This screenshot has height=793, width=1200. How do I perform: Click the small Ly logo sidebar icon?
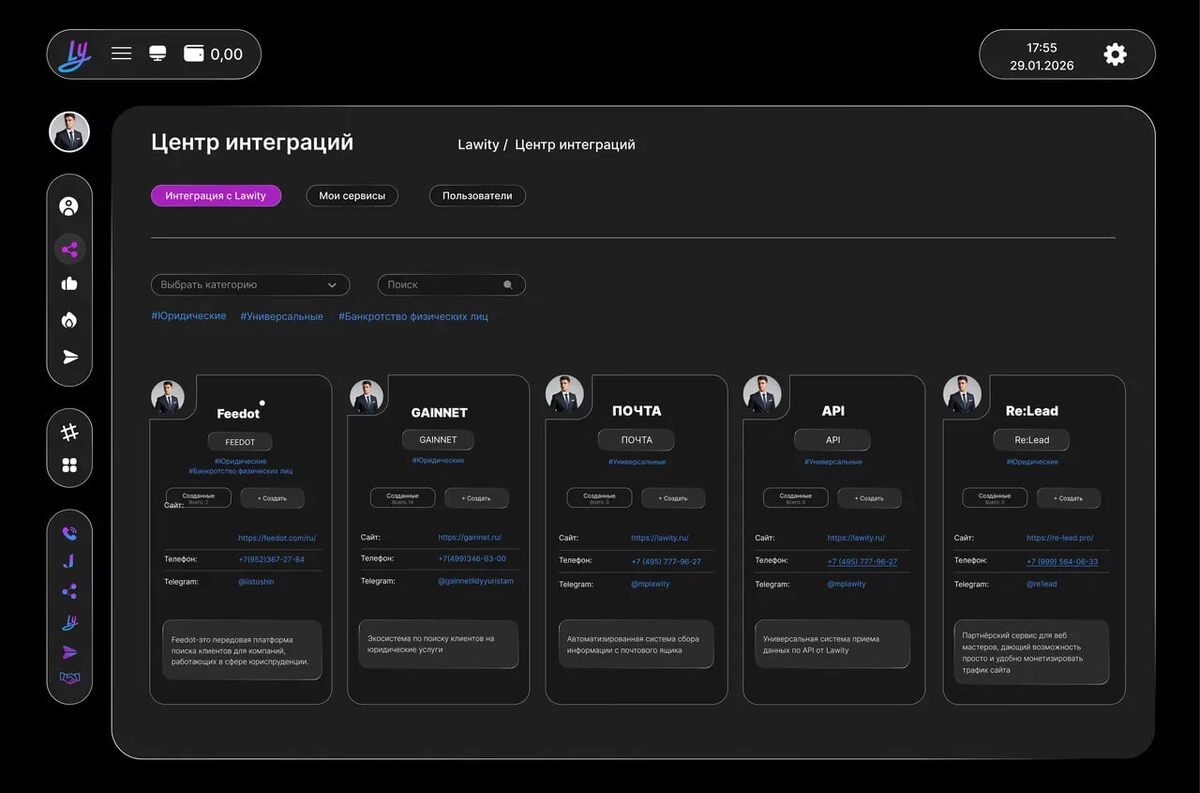tap(69, 622)
